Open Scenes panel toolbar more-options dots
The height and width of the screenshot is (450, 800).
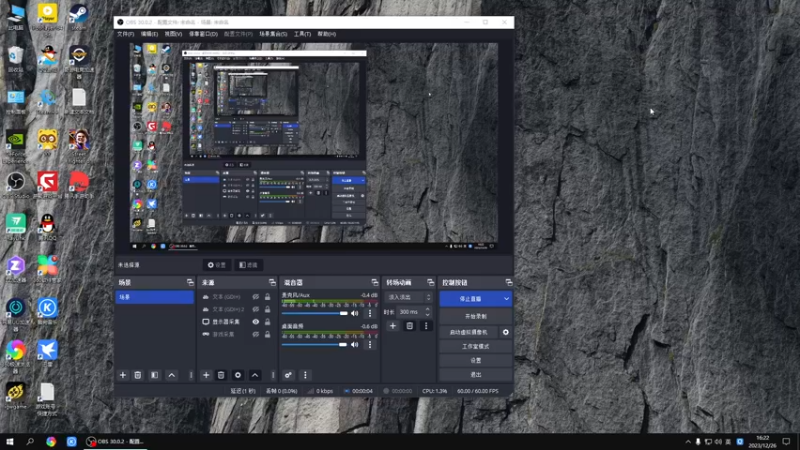tap(191, 375)
